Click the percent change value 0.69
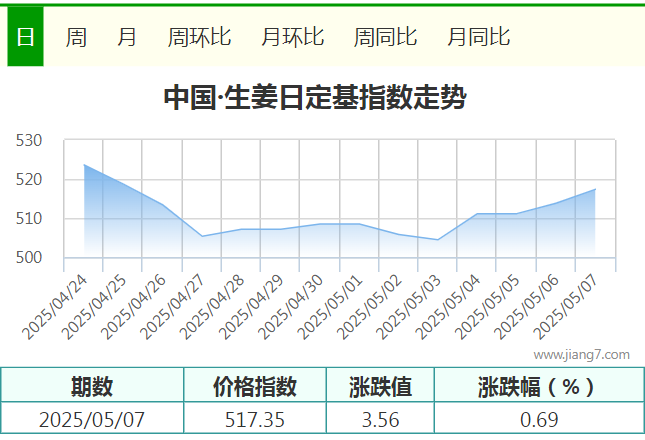Viewport: 645px width, 440px height. coord(539,420)
